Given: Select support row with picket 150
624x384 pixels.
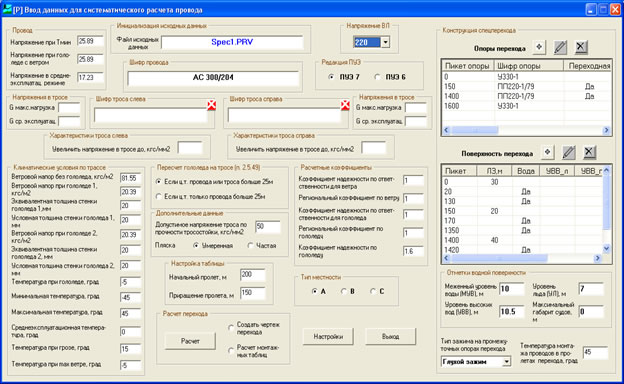Looking at the screenshot, I should [526, 87].
